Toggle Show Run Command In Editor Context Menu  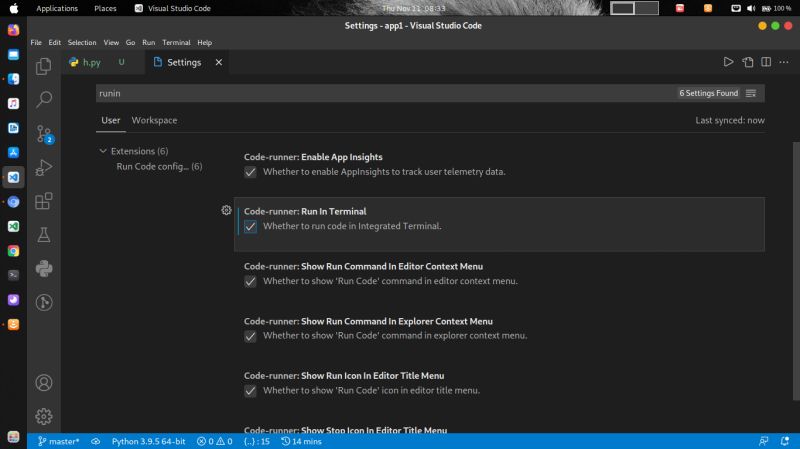[x=250, y=281]
